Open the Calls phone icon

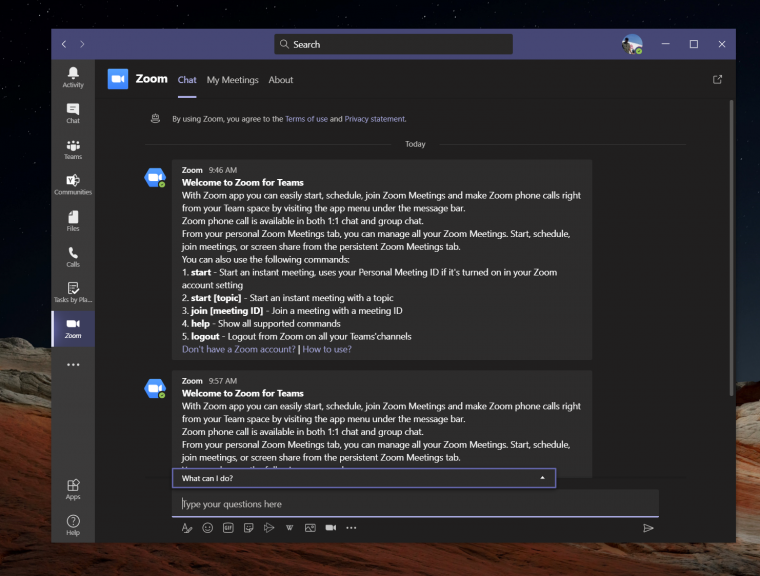[73, 256]
